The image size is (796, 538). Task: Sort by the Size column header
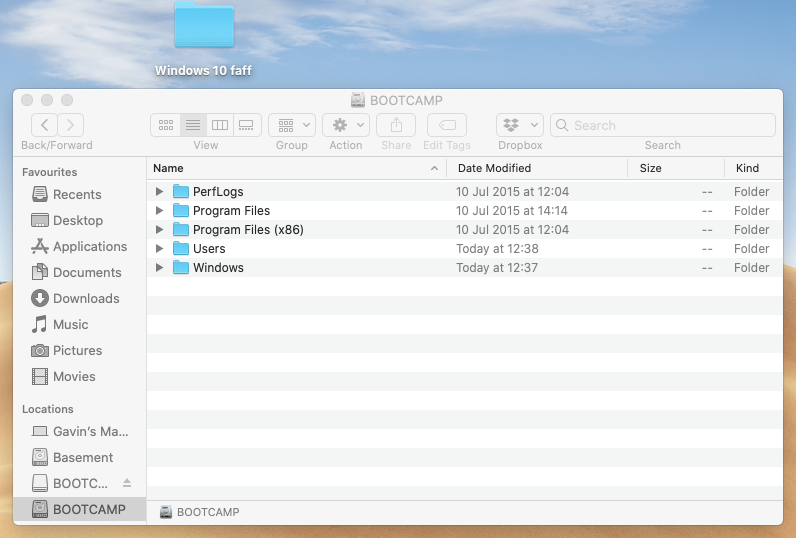point(676,168)
